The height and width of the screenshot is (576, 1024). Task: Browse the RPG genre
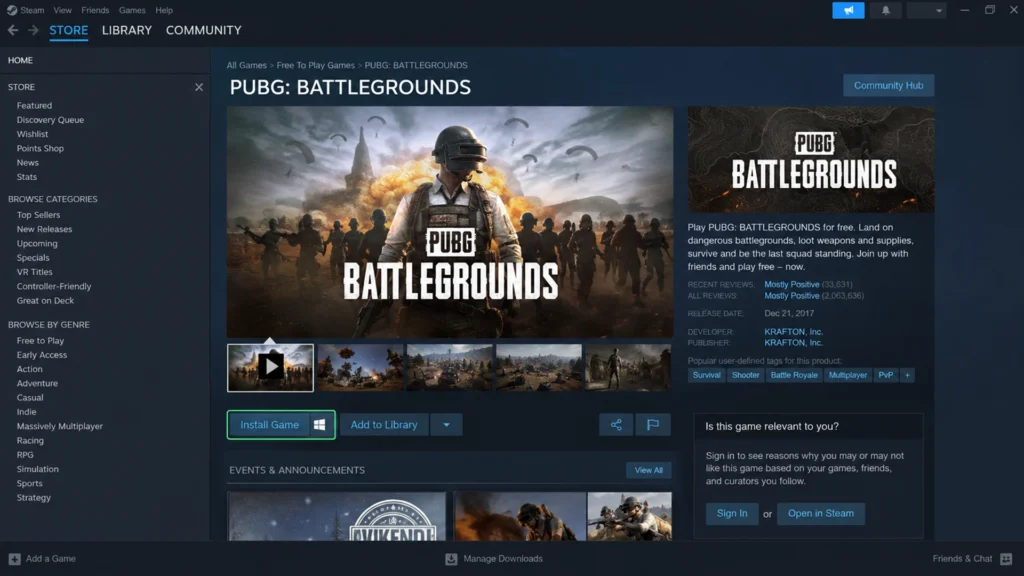[x=25, y=455]
